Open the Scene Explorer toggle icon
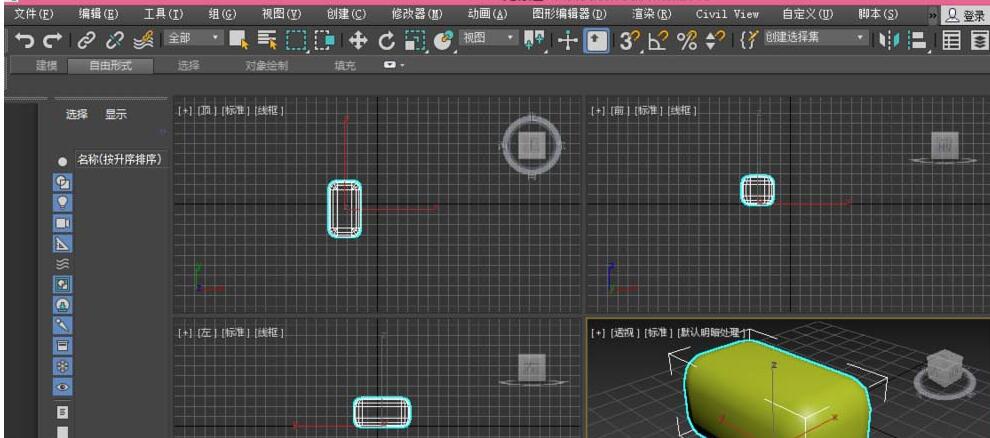The width and height of the screenshot is (990, 438). coord(951,41)
